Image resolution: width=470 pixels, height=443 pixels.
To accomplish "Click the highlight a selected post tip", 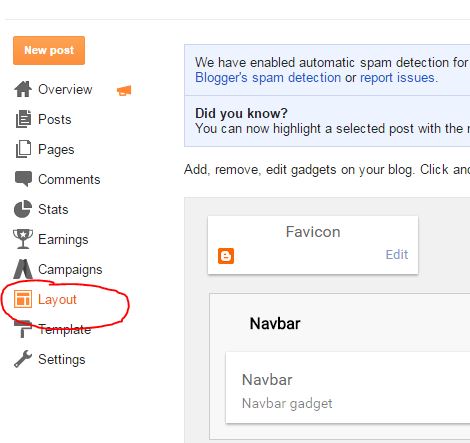I will coord(332,129).
